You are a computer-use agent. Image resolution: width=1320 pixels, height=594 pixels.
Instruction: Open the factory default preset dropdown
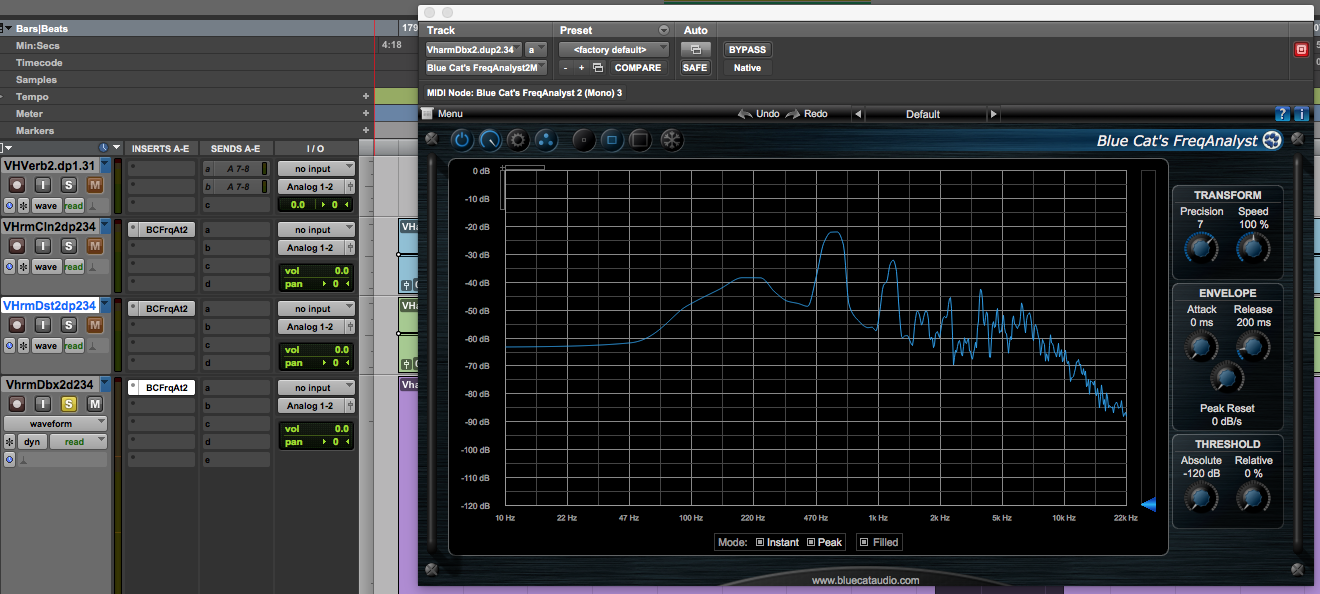[x=614, y=49]
